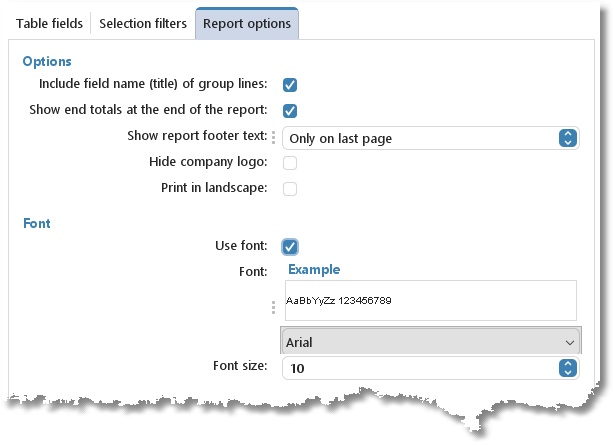Image resolution: width=614 pixels, height=446 pixels.
Task: Enable the Print in landscape checkbox
Action: click(290, 189)
